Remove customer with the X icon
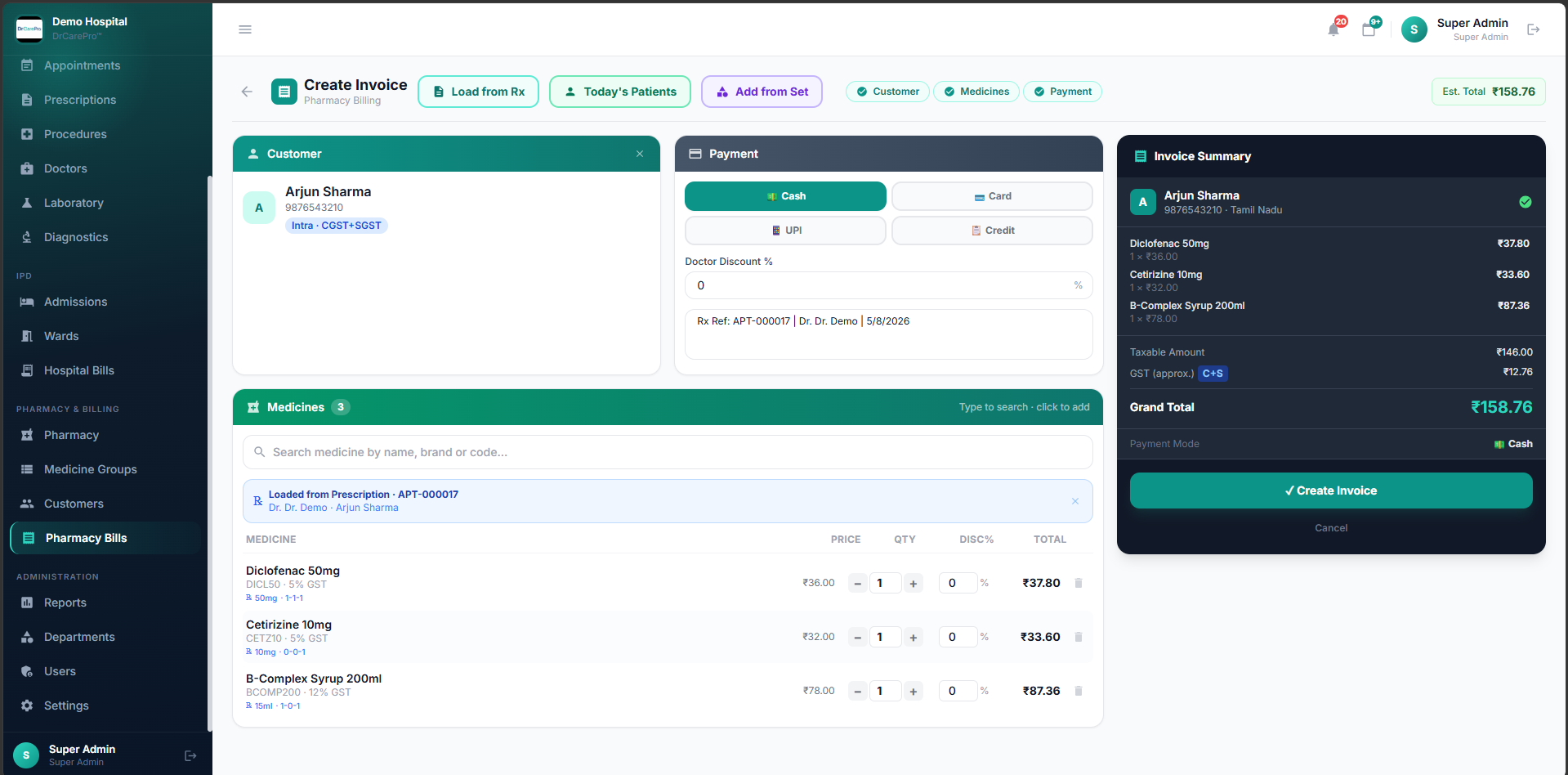The width and height of the screenshot is (1568, 775). click(x=640, y=154)
